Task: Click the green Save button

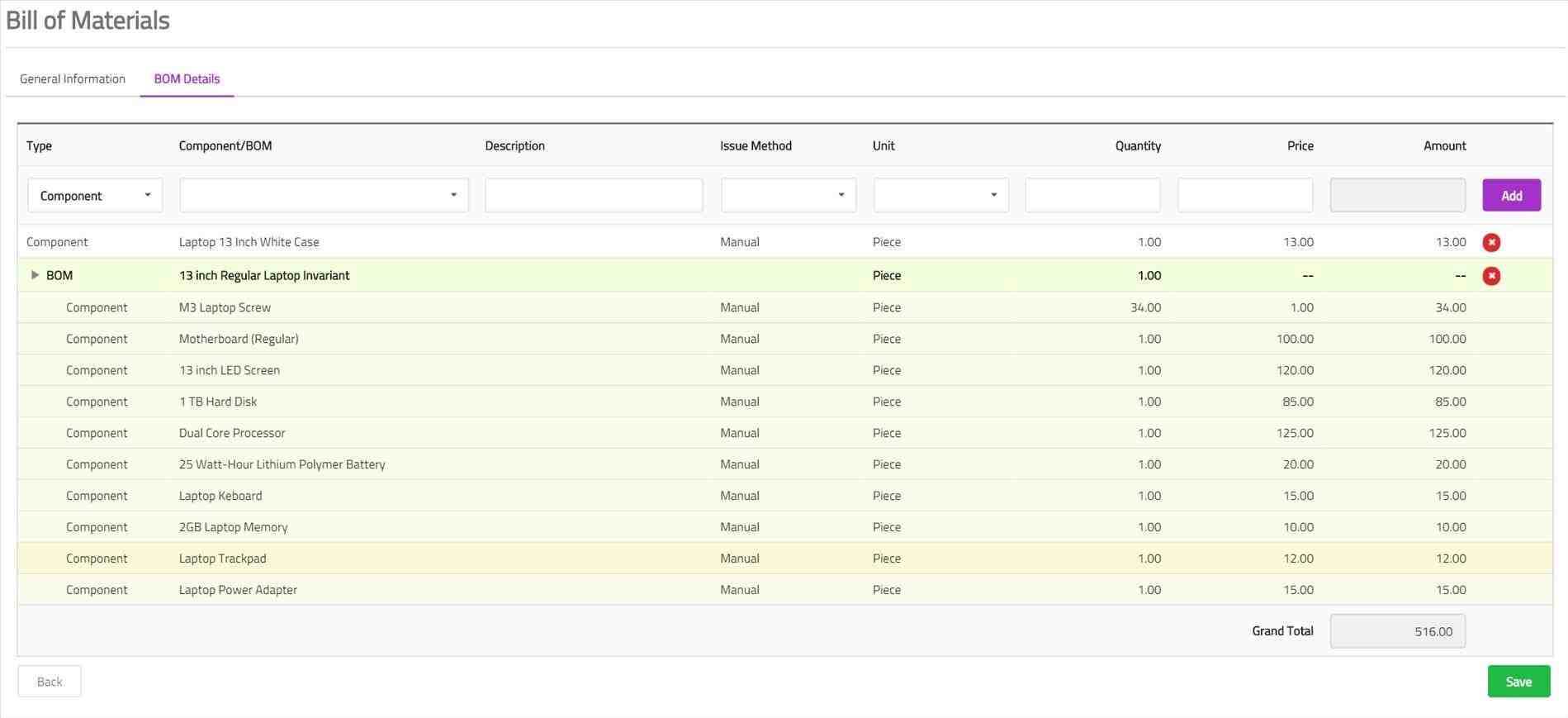Action: (x=1518, y=682)
